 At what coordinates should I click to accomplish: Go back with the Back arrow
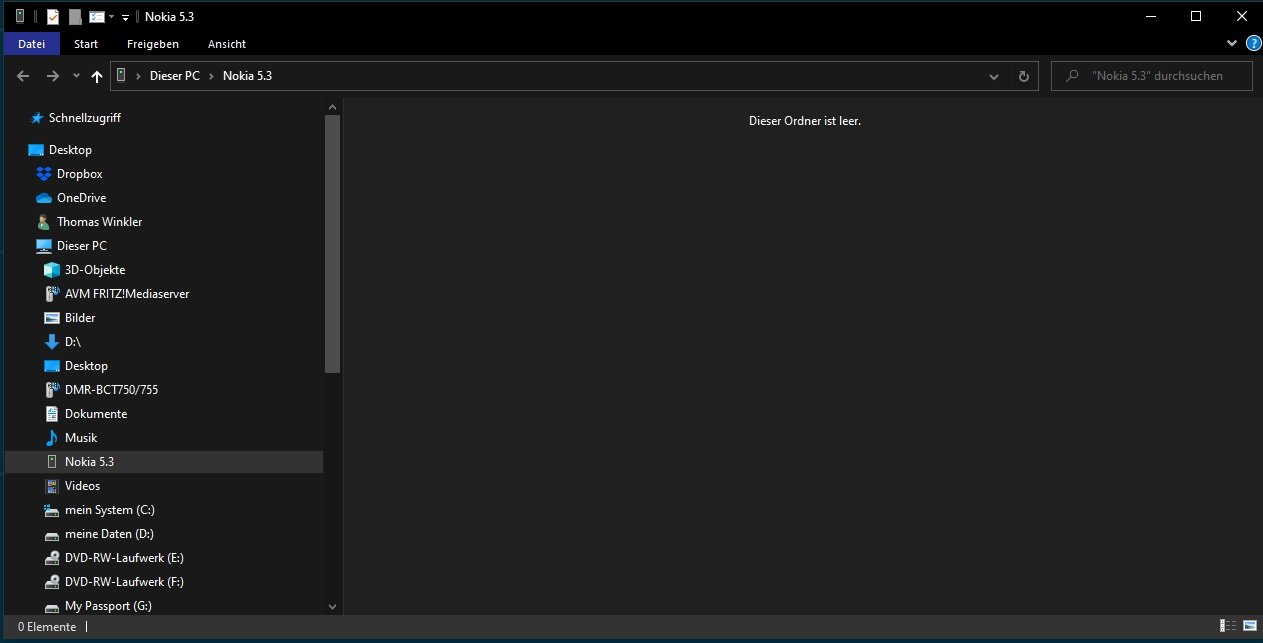24,76
